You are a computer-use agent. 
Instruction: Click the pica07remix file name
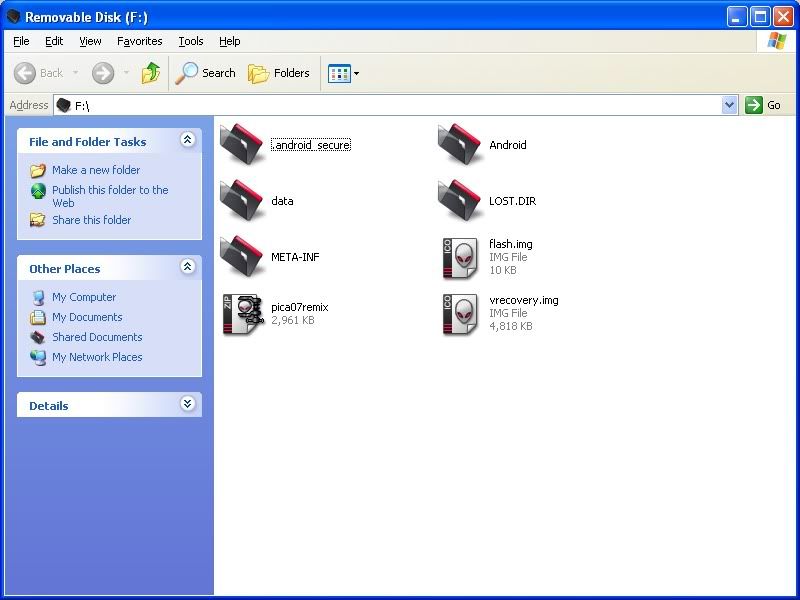tap(299, 307)
